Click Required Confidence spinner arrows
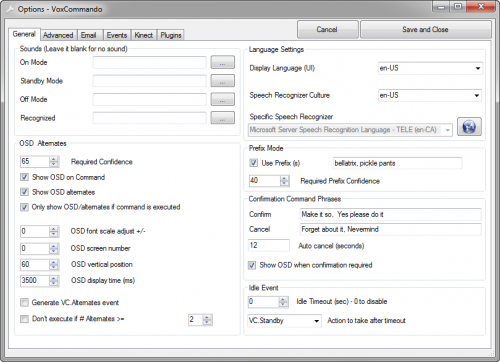Viewport: 500px width, 362px height. [x=54, y=162]
